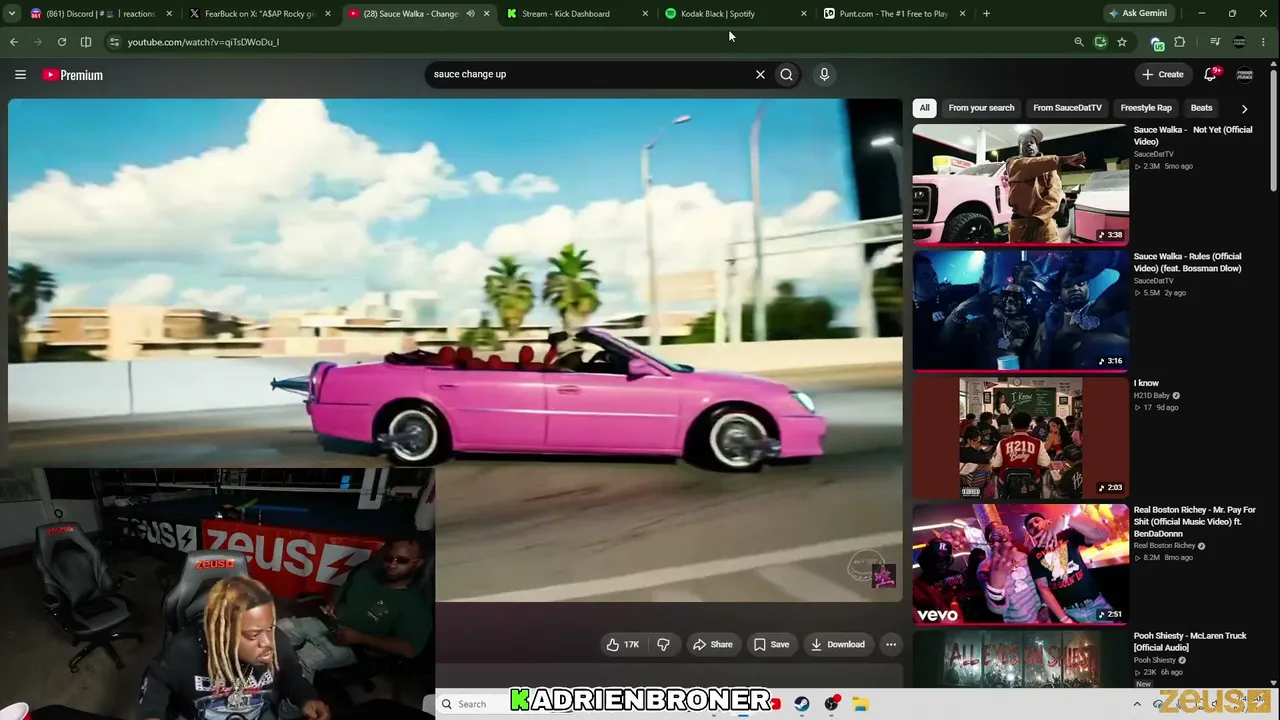1280x720 pixels.
Task: Show hidden system tray icons
Action: pyautogui.click(x=1137, y=704)
